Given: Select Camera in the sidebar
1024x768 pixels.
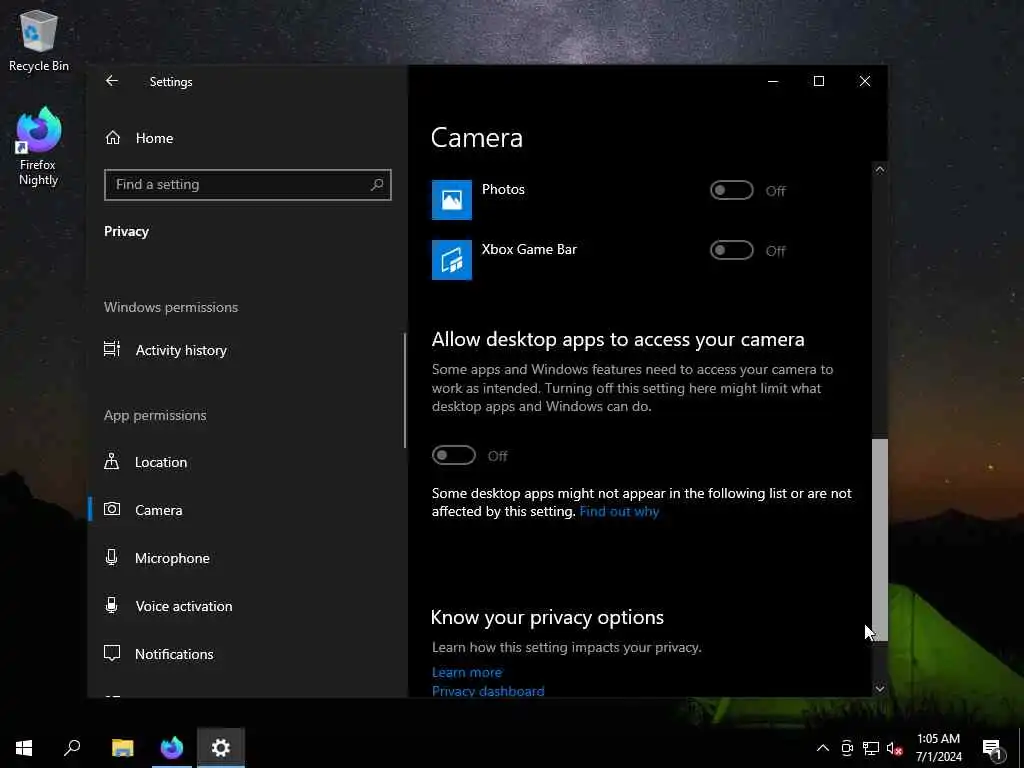Looking at the screenshot, I should pos(159,510).
